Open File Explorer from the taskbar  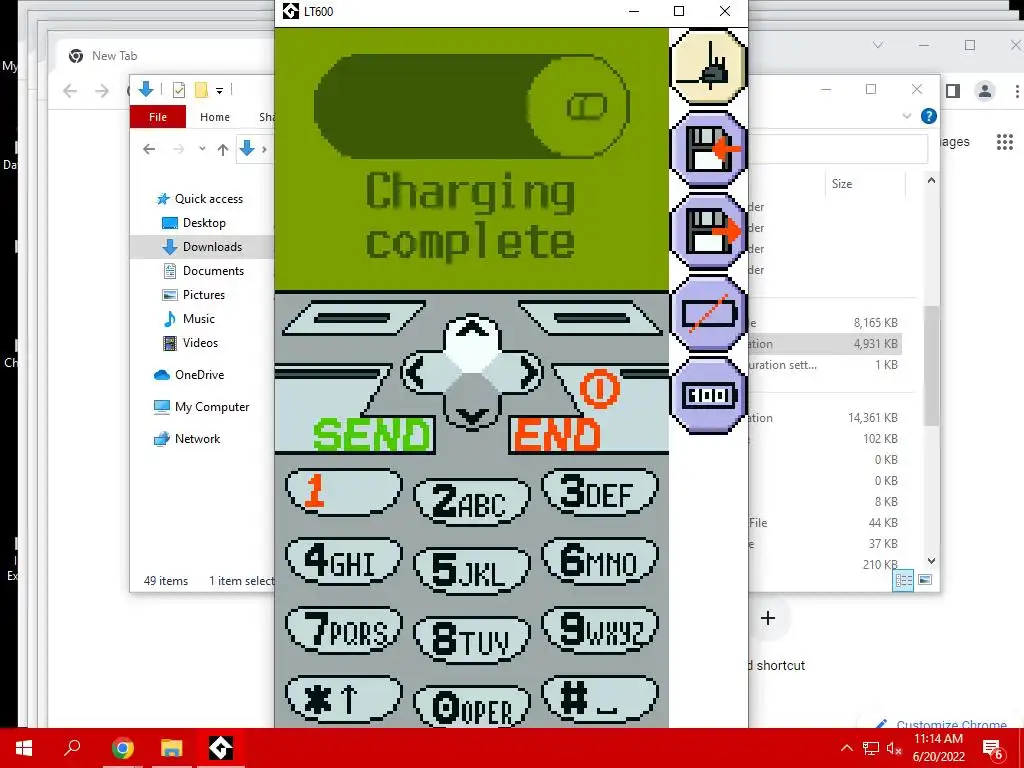(172, 748)
